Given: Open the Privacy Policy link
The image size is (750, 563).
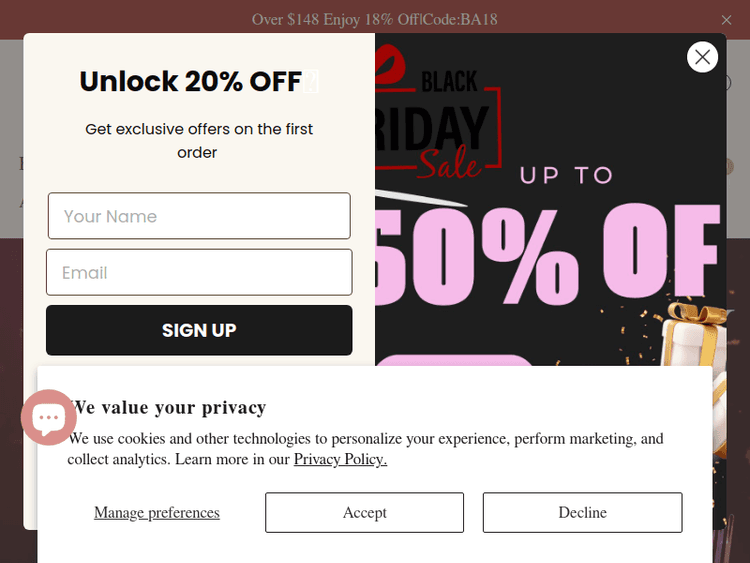Looking at the screenshot, I should (x=340, y=459).
